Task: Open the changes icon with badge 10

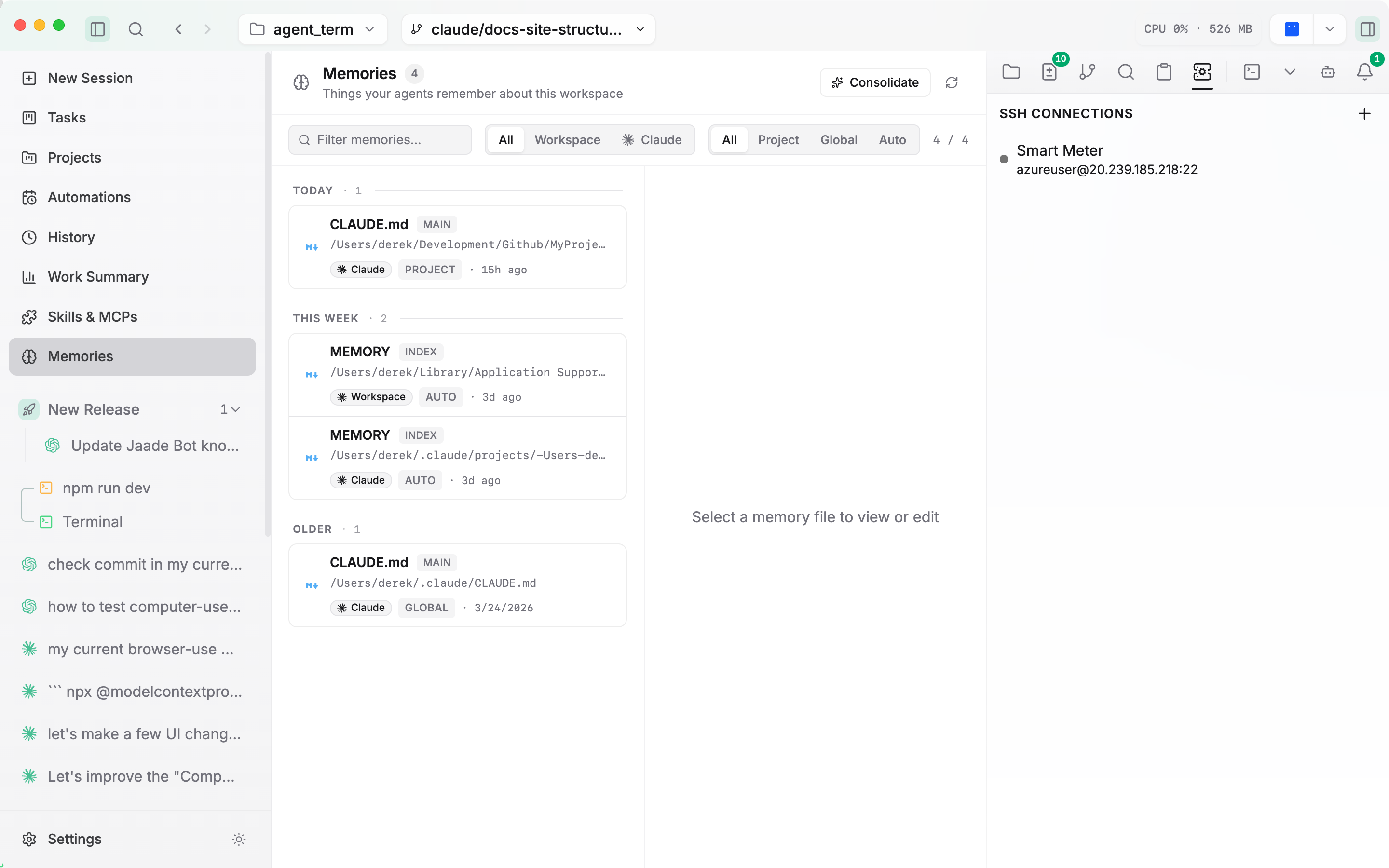Action: click(x=1049, y=72)
